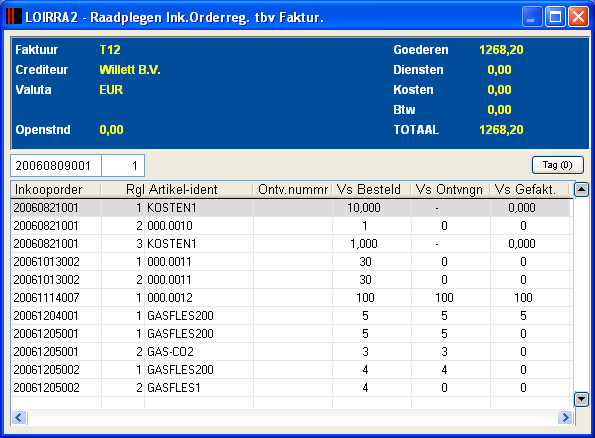Minimize the LOIRRA2 window
Viewport: 595px width, 438px height.
pos(532,17)
